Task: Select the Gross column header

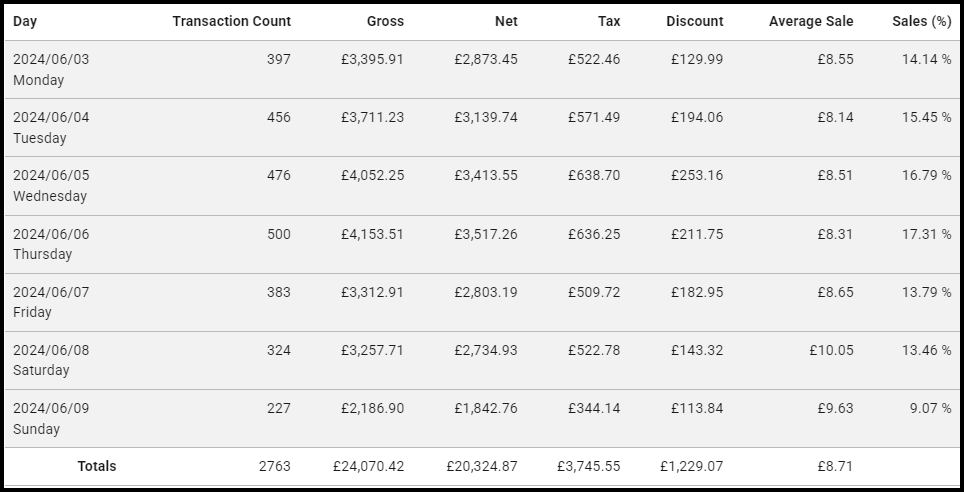Action: (x=385, y=21)
